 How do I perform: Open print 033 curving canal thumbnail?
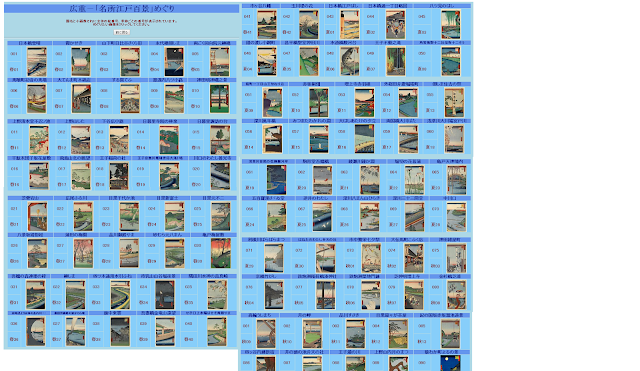[x=120, y=295]
